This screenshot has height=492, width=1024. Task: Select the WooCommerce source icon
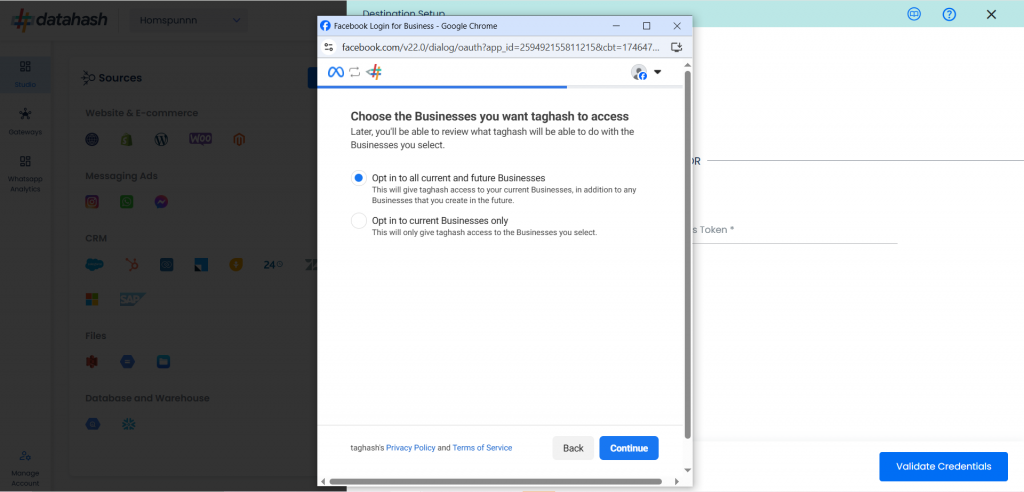200,139
